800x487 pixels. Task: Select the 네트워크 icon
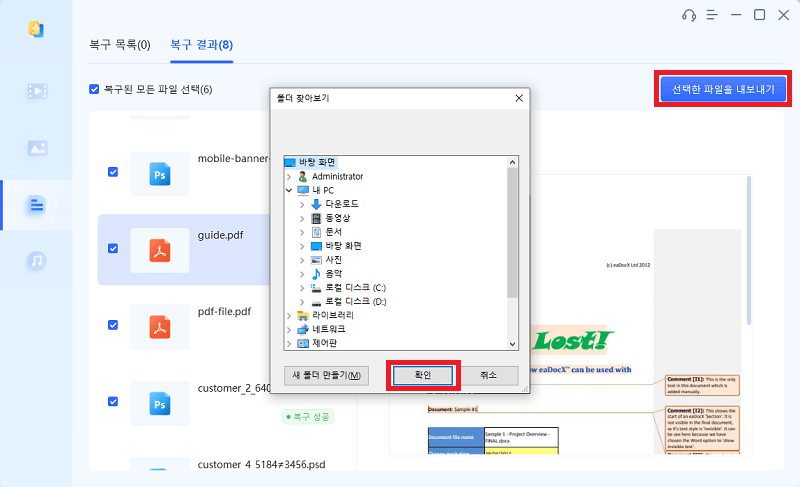[x=303, y=329]
